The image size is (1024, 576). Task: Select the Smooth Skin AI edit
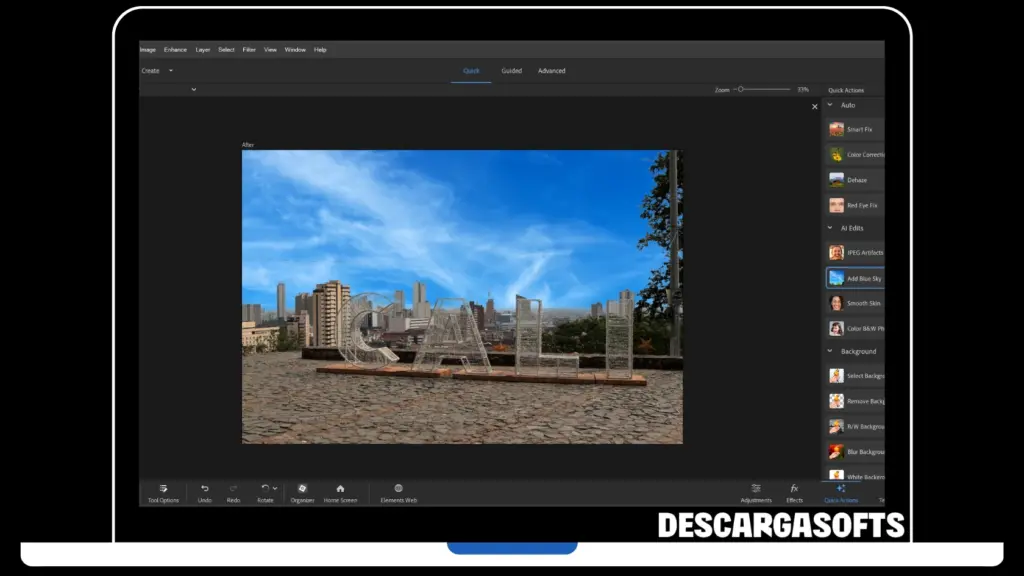[x=851, y=302]
